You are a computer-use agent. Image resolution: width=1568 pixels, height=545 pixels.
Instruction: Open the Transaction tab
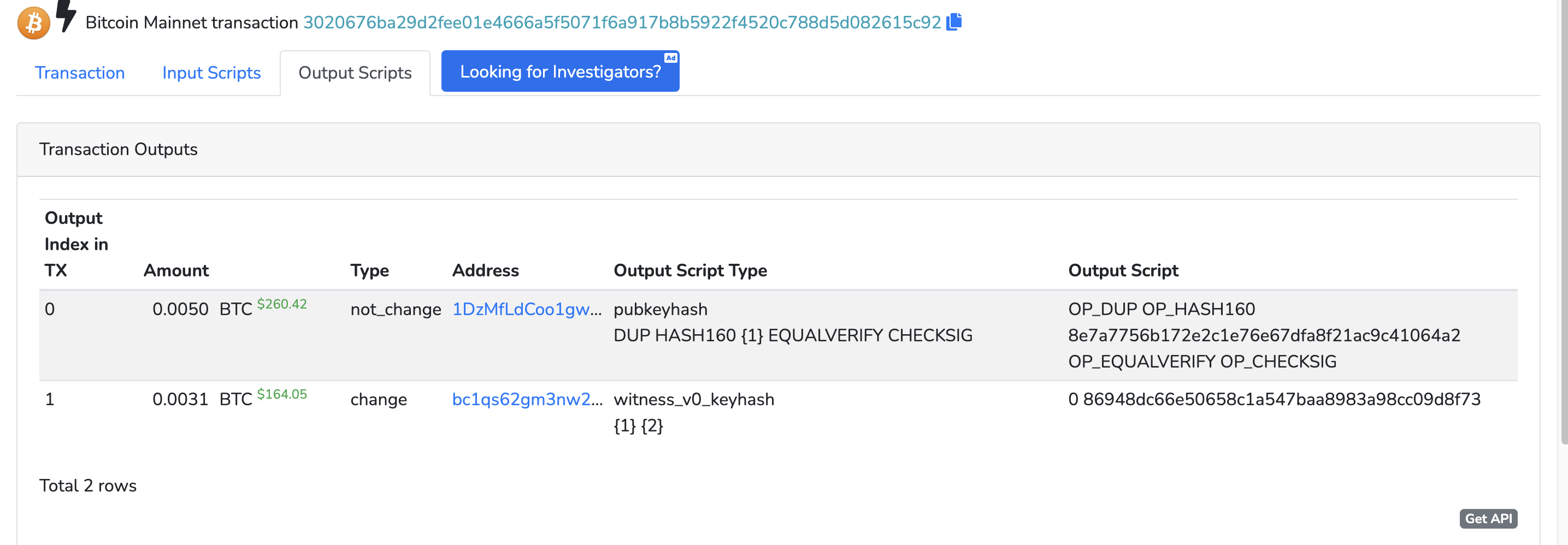[80, 73]
